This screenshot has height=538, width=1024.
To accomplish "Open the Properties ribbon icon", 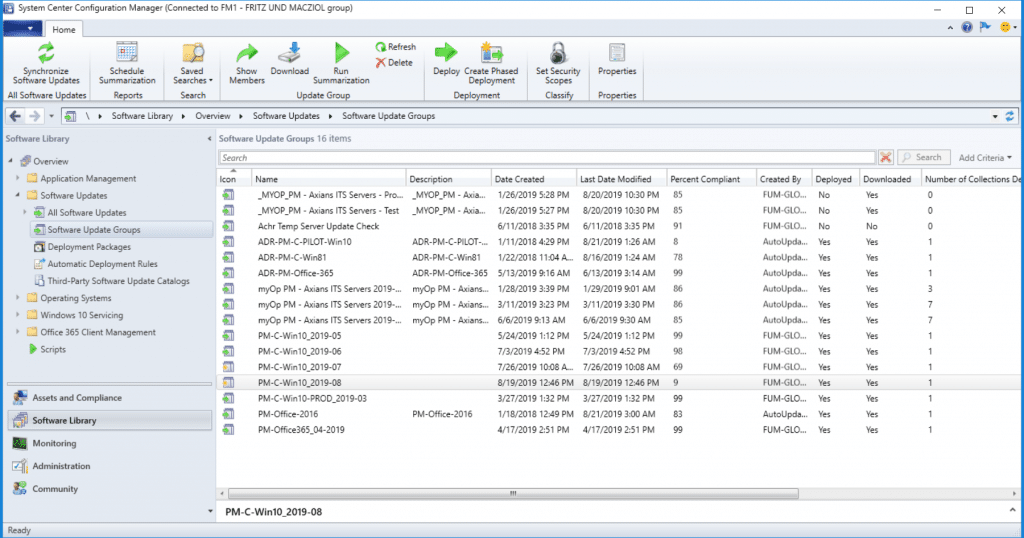I will click(617, 53).
